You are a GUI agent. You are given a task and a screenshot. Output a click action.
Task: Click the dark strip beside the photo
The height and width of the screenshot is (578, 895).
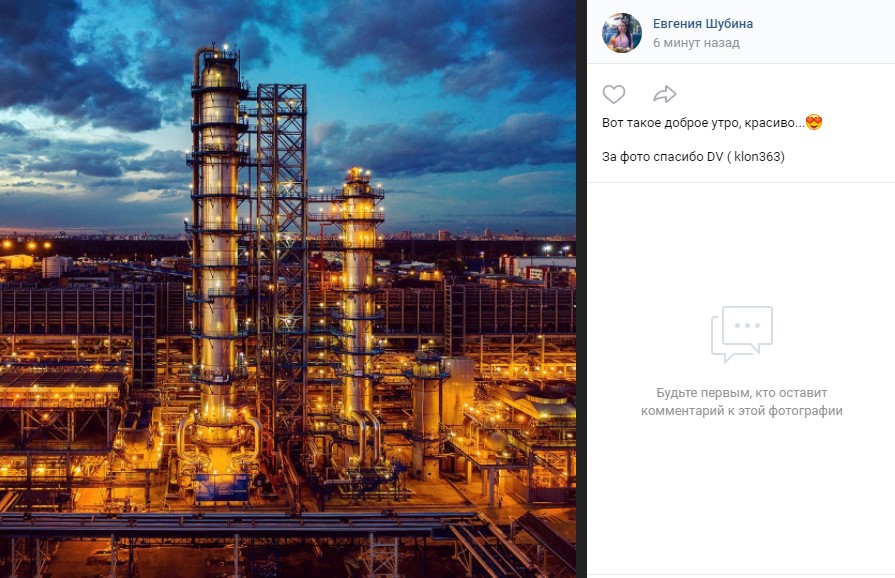tap(581, 300)
